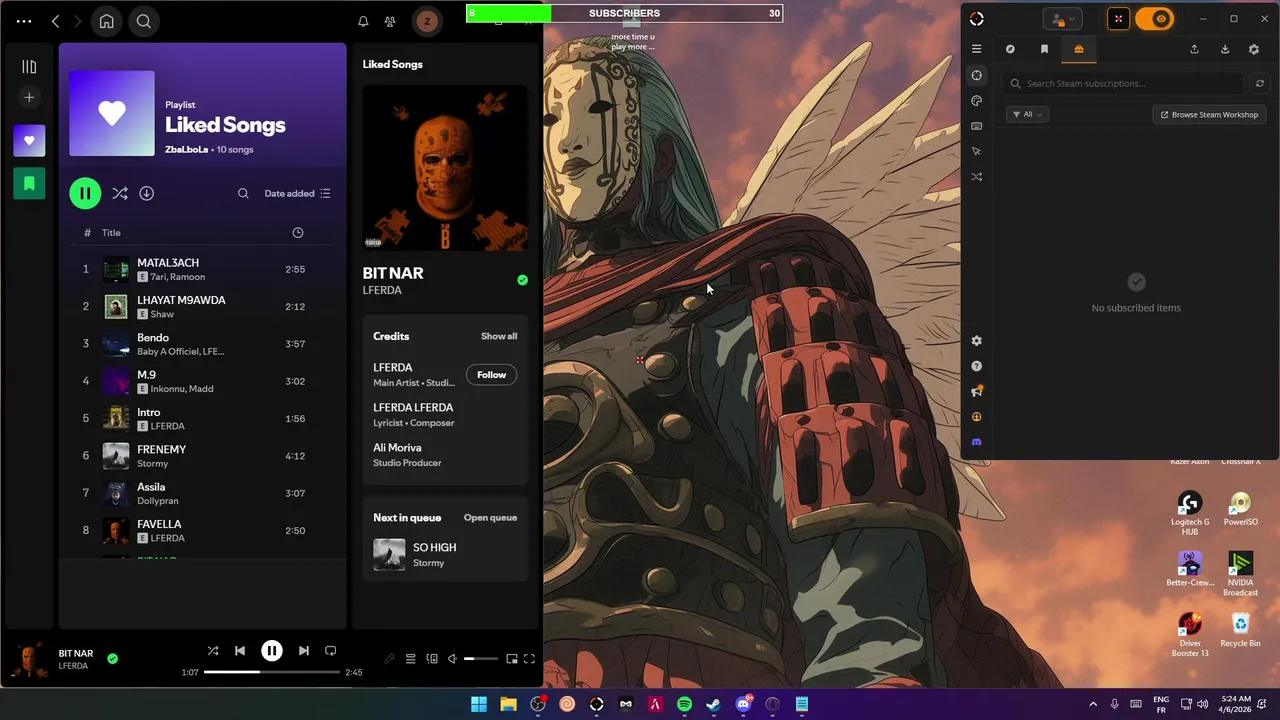Open Spotify miniplayer
Image resolution: width=1280 pixels, height=720 pixels.
click(512, 659)
